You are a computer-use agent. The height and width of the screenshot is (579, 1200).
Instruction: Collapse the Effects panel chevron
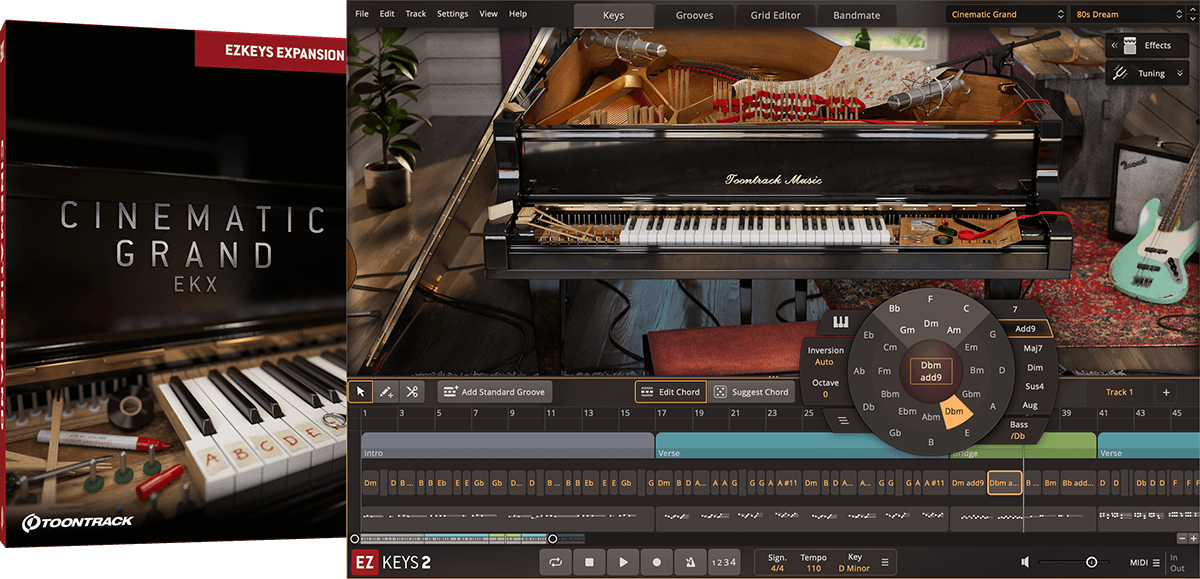pyautogui.click(x=1115, y=45)
